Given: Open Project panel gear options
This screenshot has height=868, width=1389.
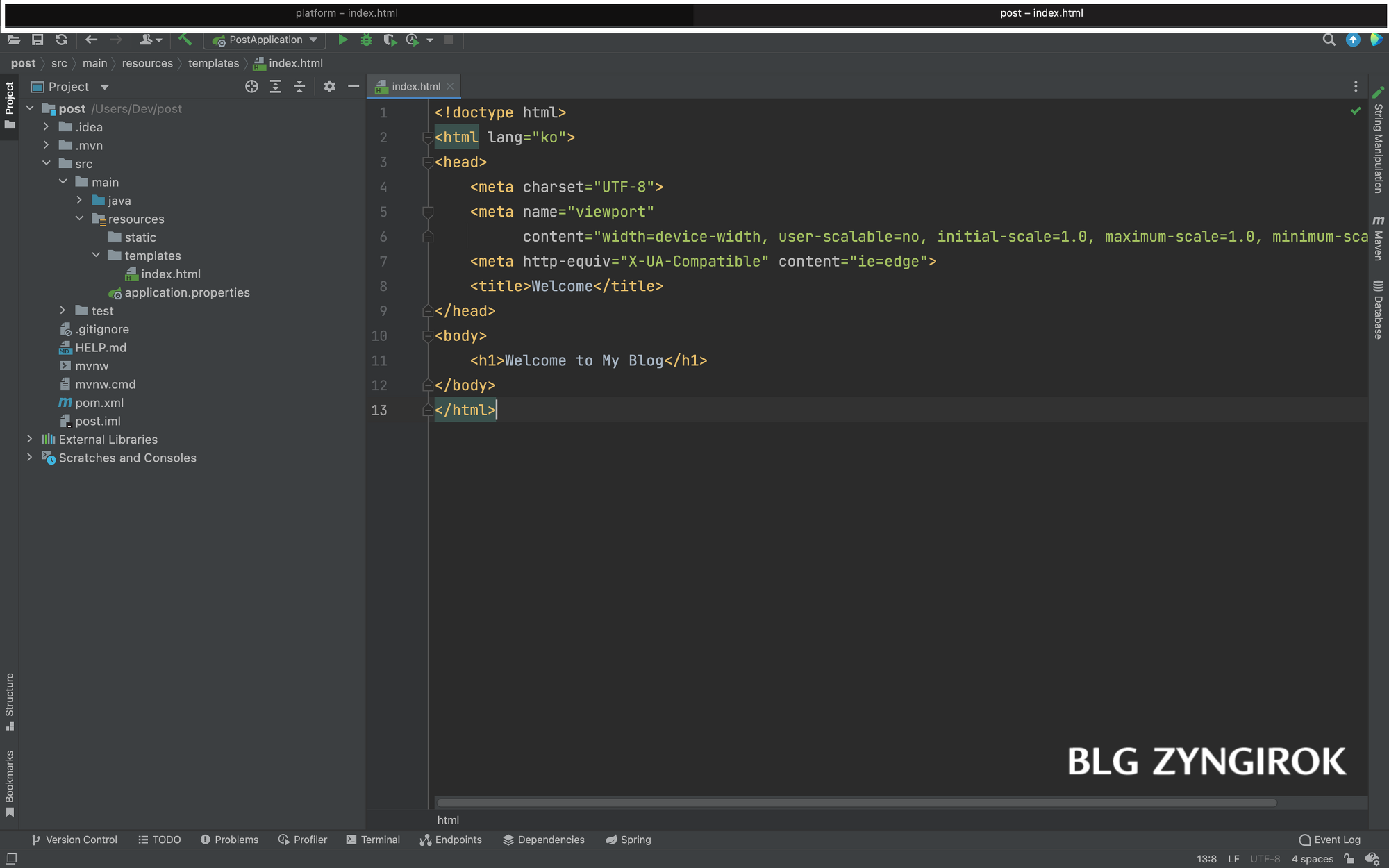Looking at the screenshot, I should (330, 87).
